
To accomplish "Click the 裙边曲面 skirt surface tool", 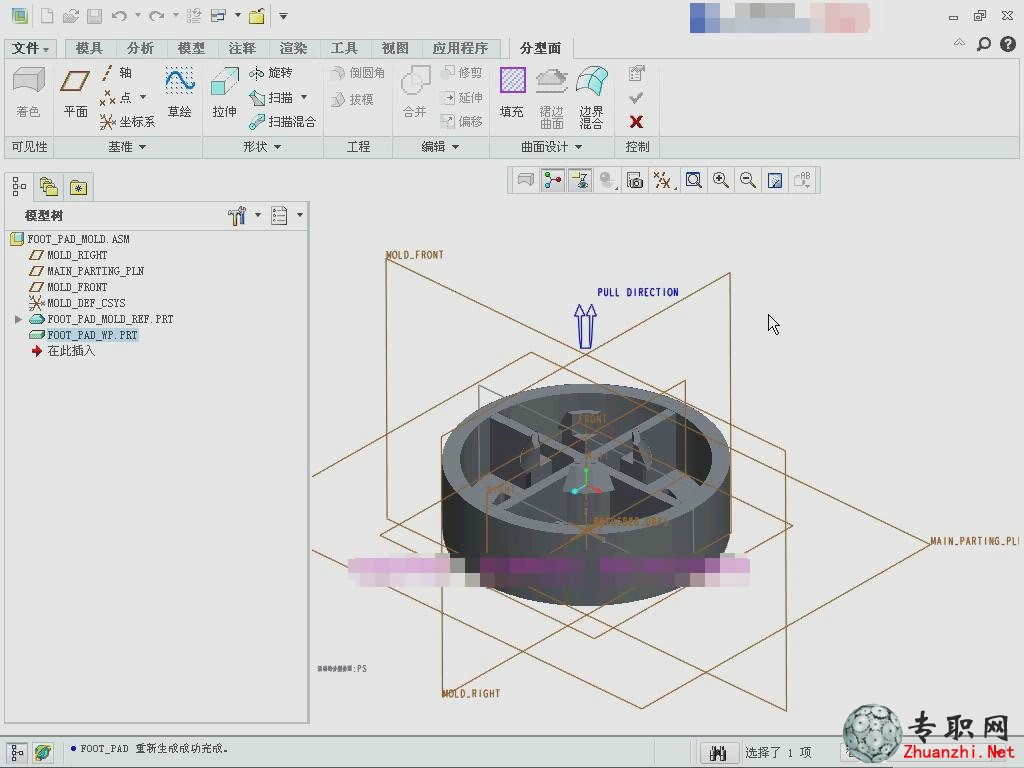I will [551, 97].
